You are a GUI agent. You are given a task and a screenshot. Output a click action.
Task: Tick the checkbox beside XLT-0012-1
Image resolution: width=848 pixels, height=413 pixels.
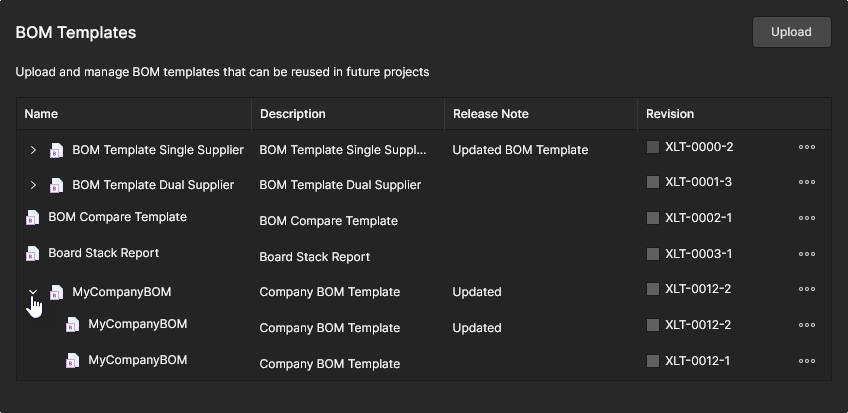tap(653, 361)
